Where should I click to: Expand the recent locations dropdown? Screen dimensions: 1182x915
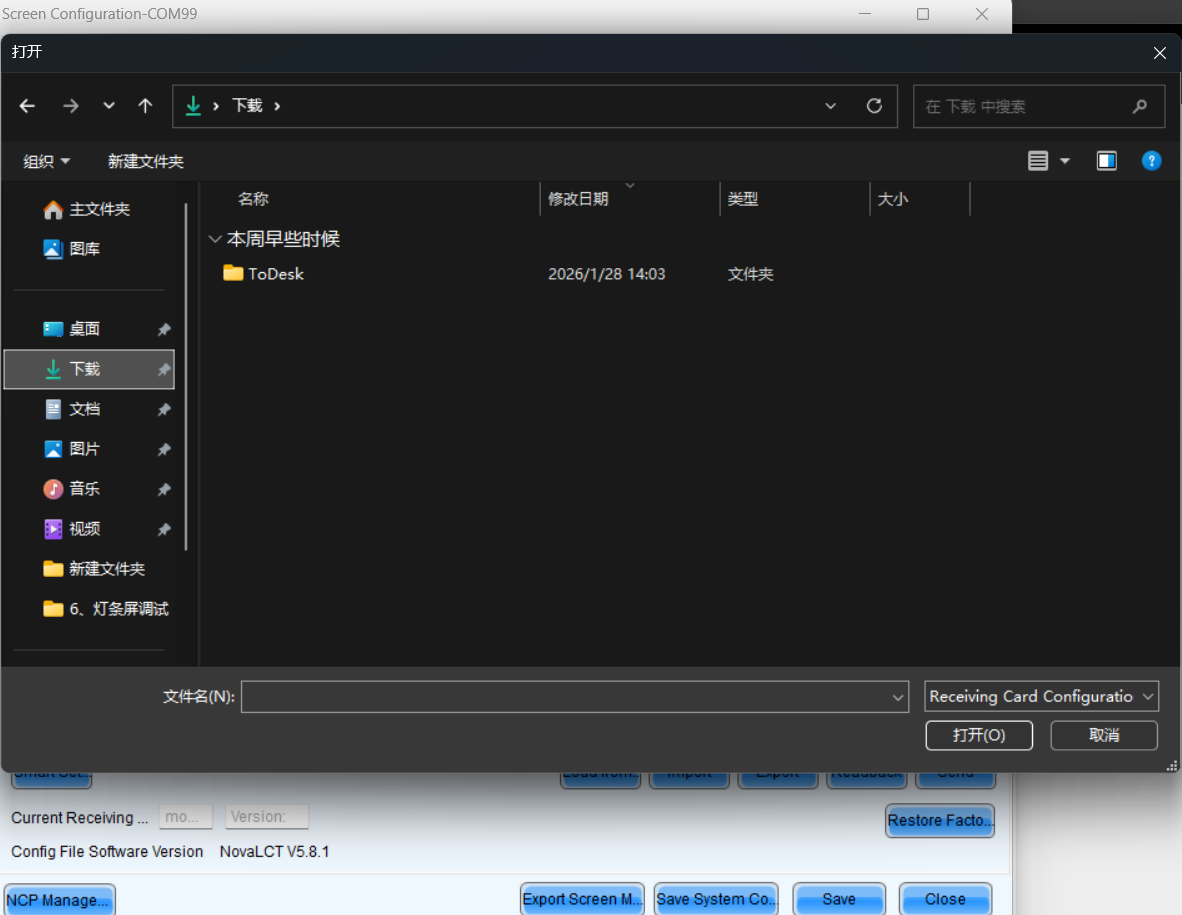click(x=109, y=106)
